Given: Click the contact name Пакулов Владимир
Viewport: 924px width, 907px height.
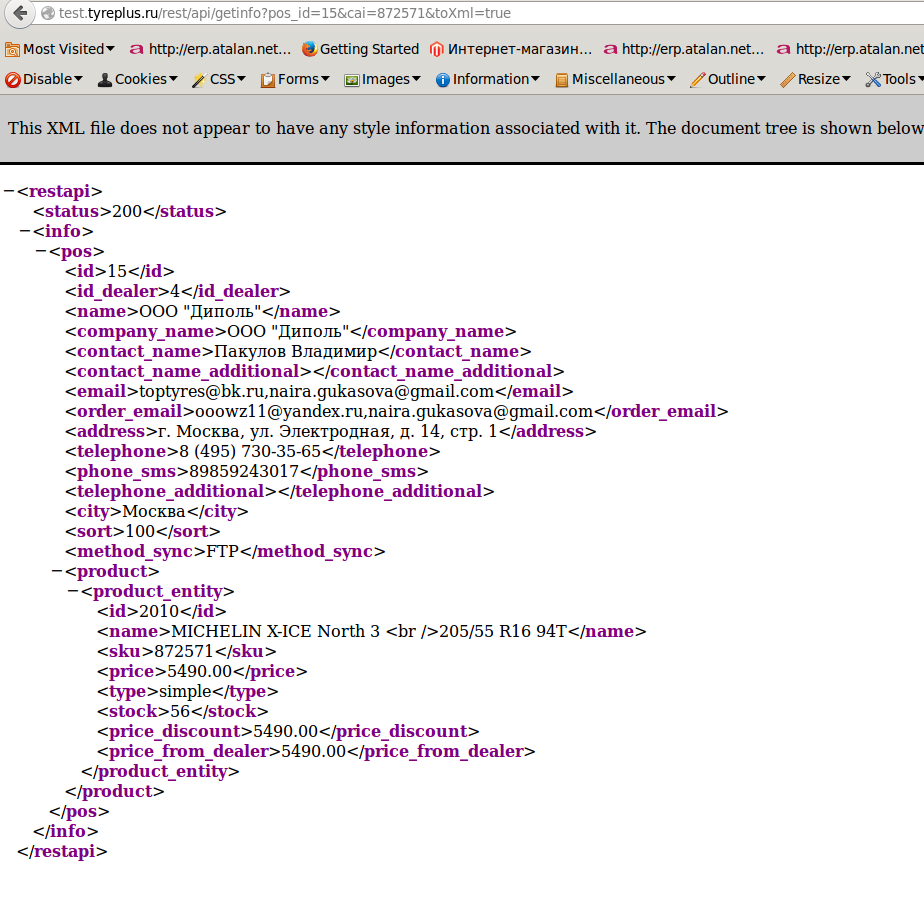Looking at the screenshot, I should (x=295, y=351).
